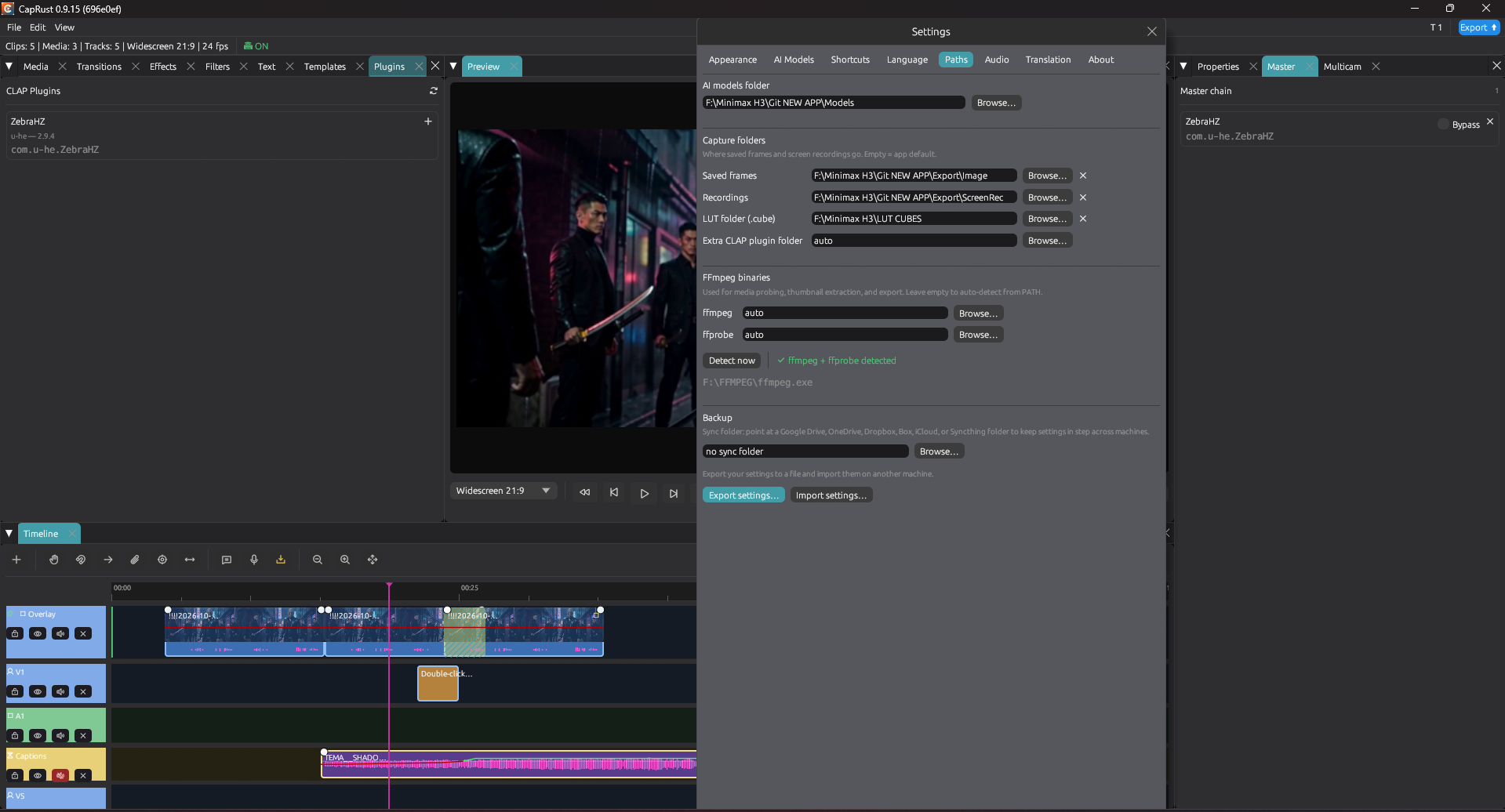Refresh the CLAP Plugins list
Image resolution: width=1505 pixels, height=812 pixels.
click(434, 91)
